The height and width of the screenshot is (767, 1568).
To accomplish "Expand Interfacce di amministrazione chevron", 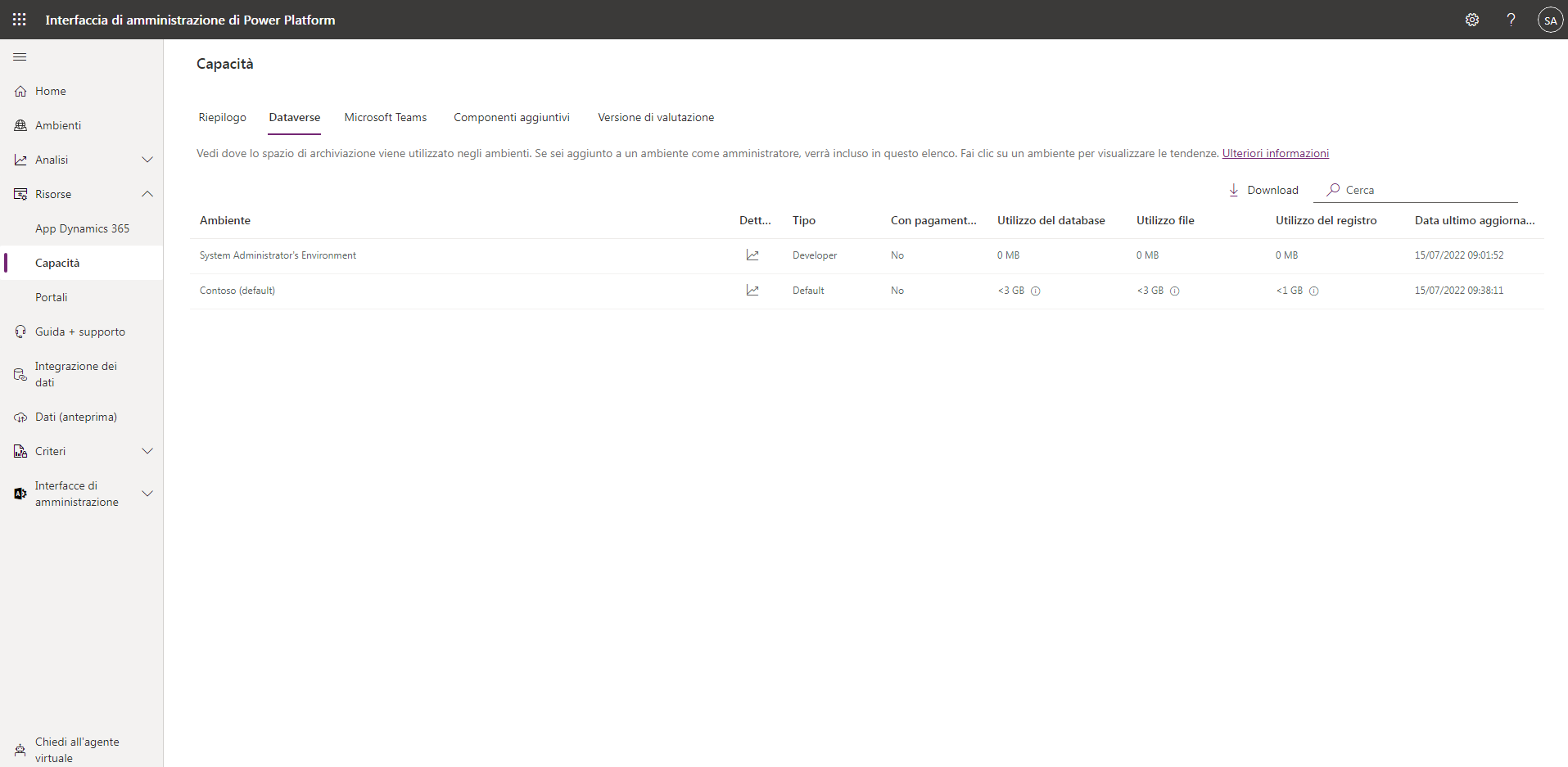I will click(147, 494).
